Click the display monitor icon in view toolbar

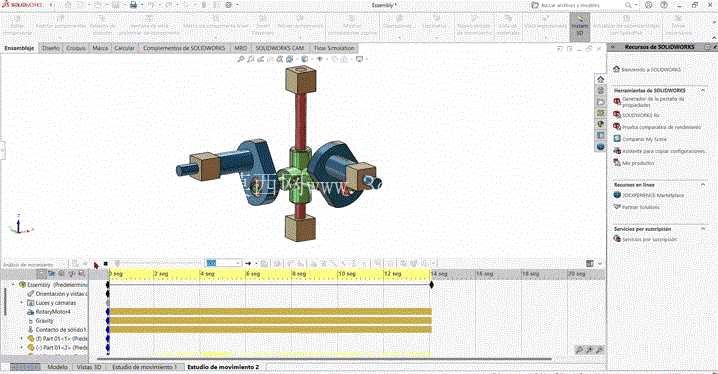[359, 59]
